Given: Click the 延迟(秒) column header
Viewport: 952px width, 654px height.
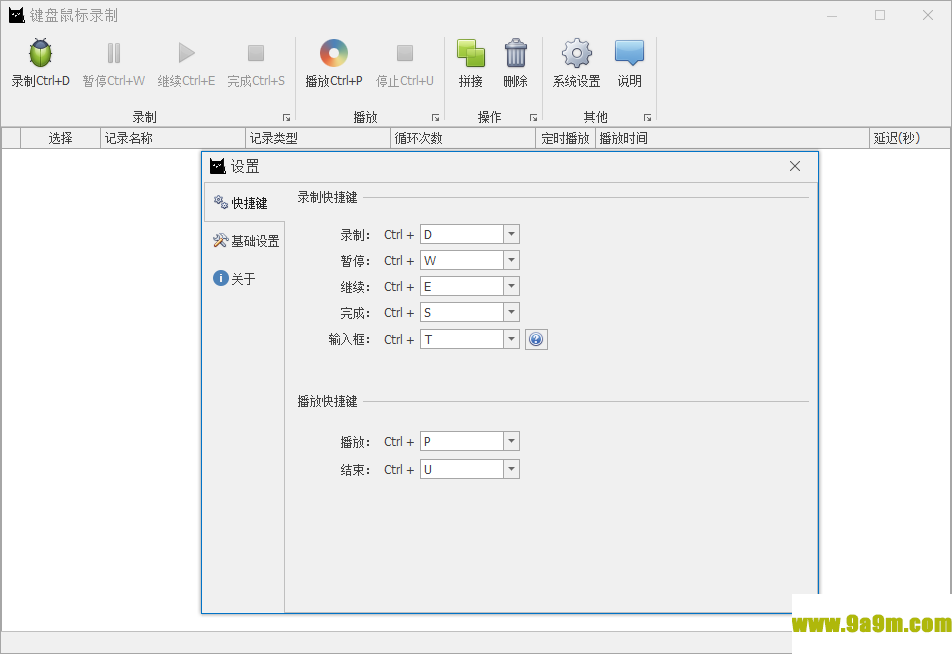Looking at the screenshot, I should coord(909,138).
